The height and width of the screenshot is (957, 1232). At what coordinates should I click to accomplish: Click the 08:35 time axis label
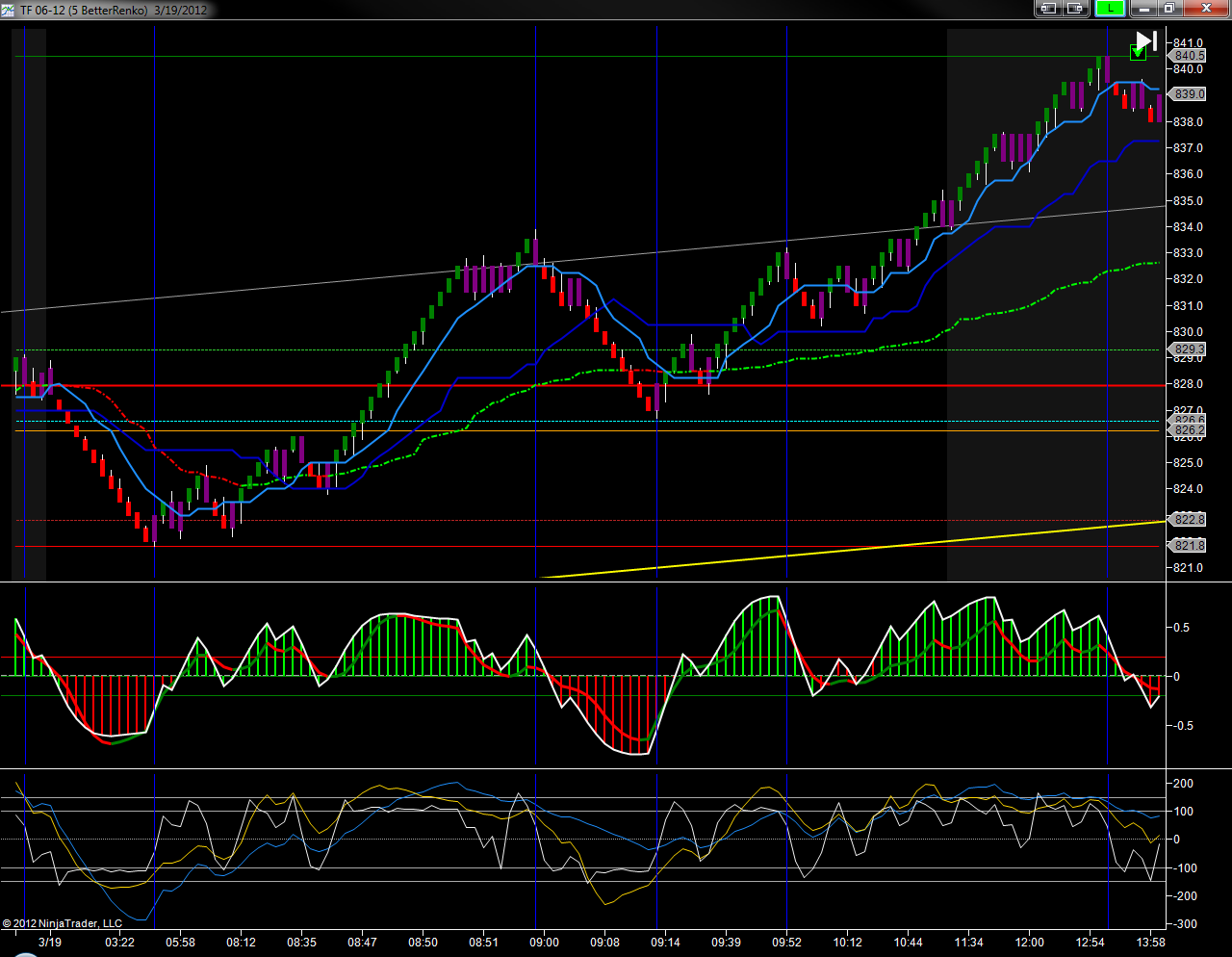click(x=301, y=943)
